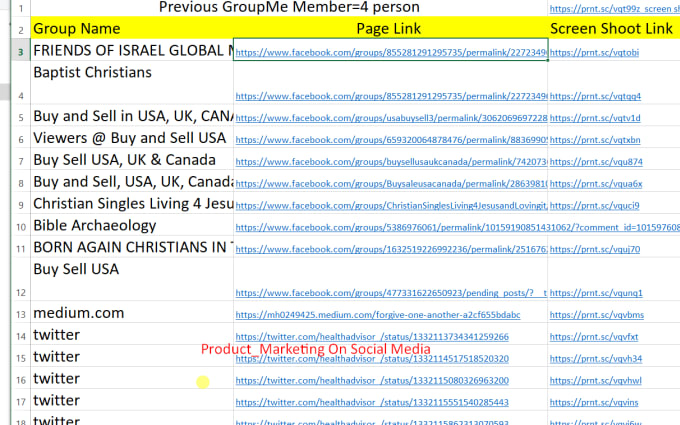Select the 'BORN AGAIN CHRISTIANS IN' cell
Viewport: 680px width, 425px height.
(132, 247)
